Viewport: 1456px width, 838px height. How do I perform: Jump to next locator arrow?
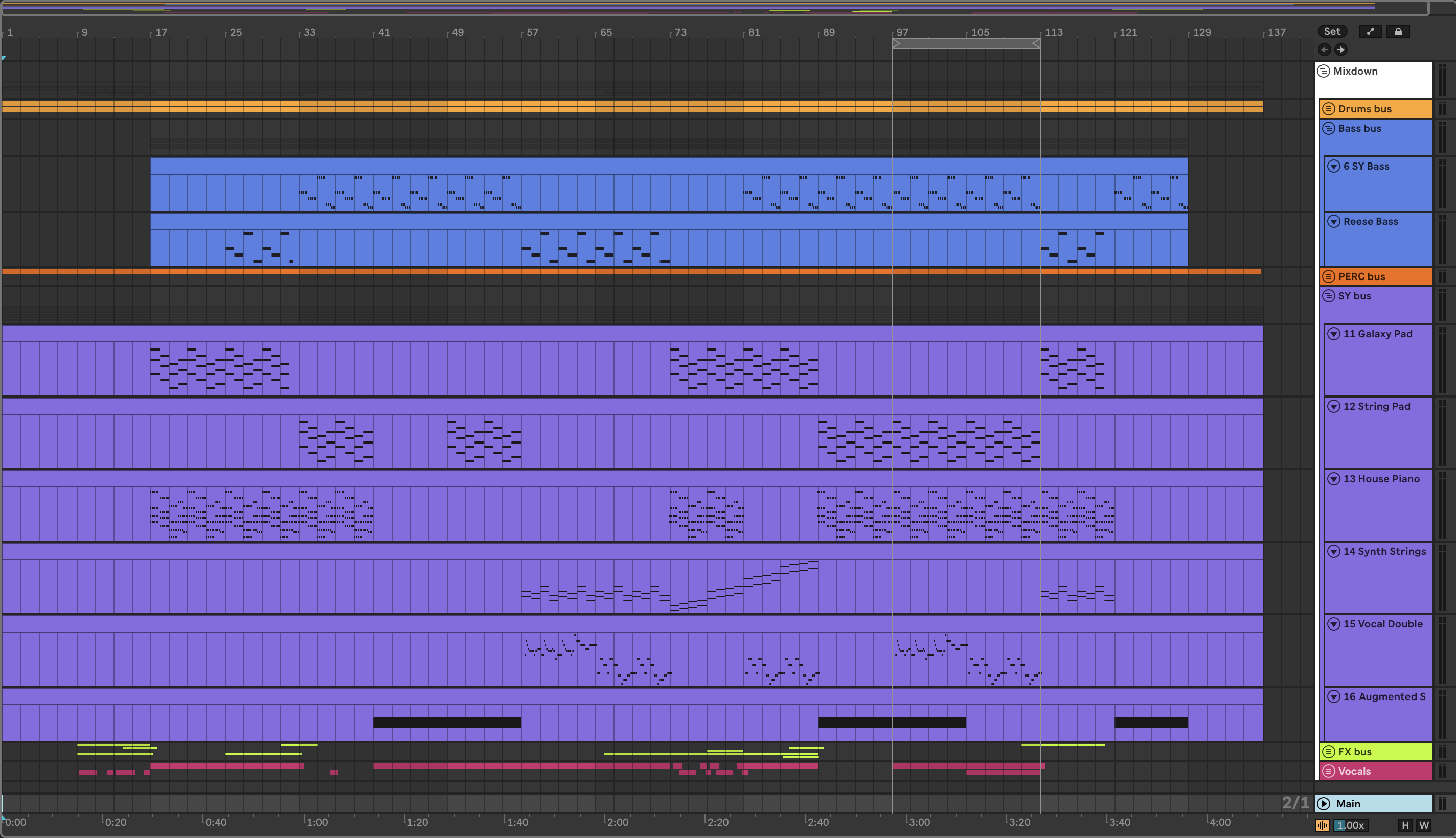1341,50
